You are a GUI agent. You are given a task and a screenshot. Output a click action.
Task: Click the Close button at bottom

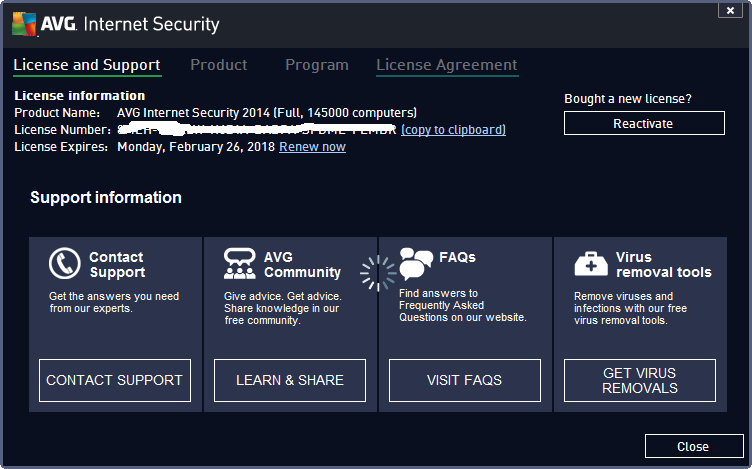pyautogui.click(x=693, y=446)
